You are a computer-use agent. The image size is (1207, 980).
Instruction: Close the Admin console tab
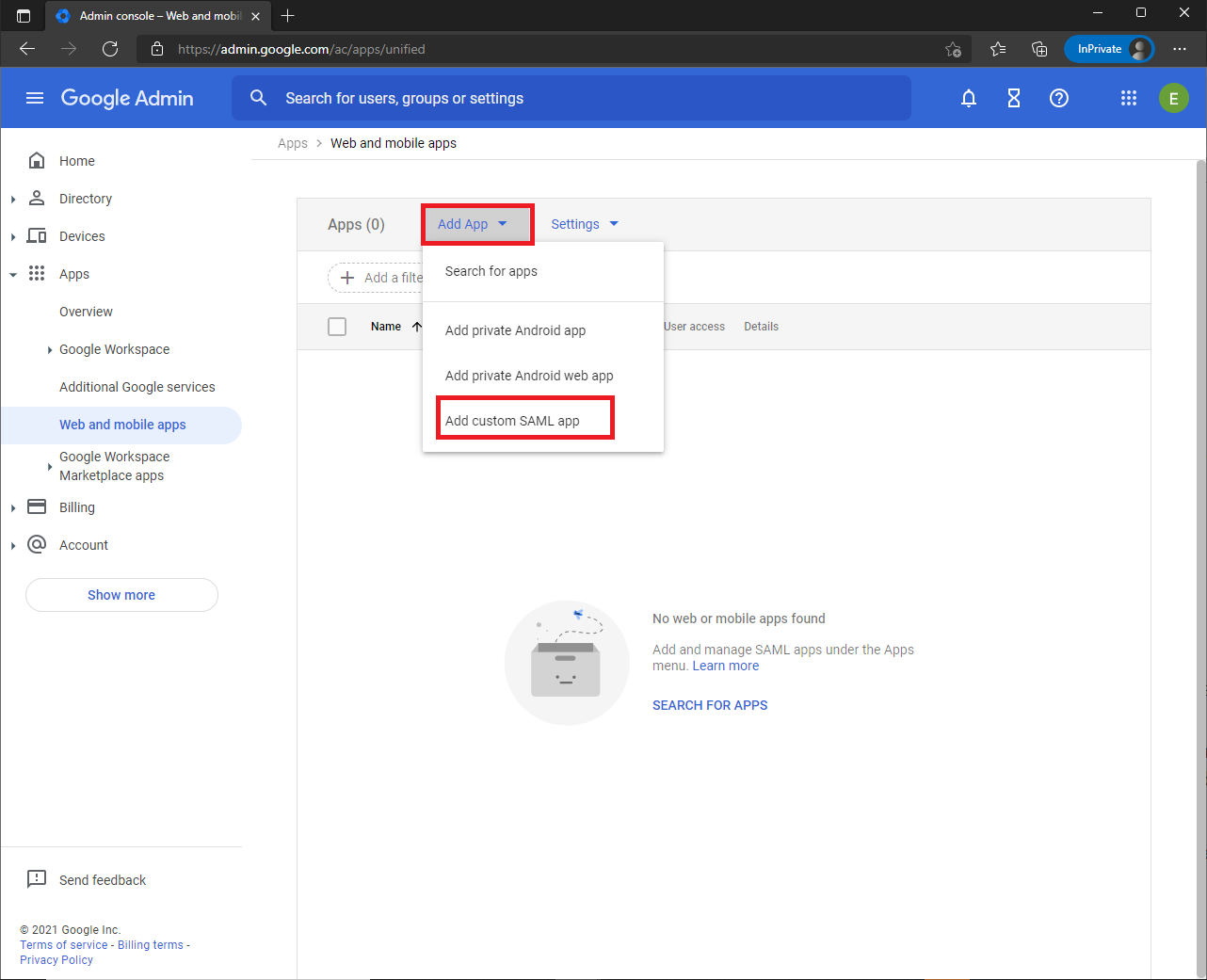255,16
